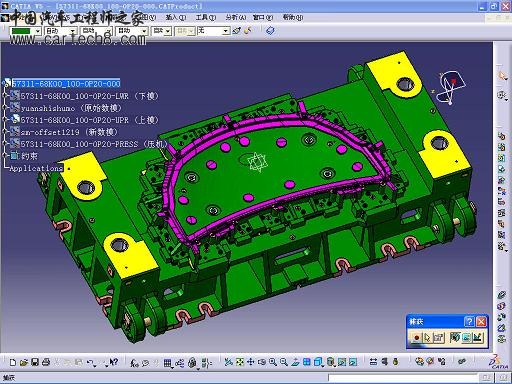This screenshot has width=512, height=384.
Task: Click the What's This help cursor icon
Action: pyautogui.click(x=113, y=362)
